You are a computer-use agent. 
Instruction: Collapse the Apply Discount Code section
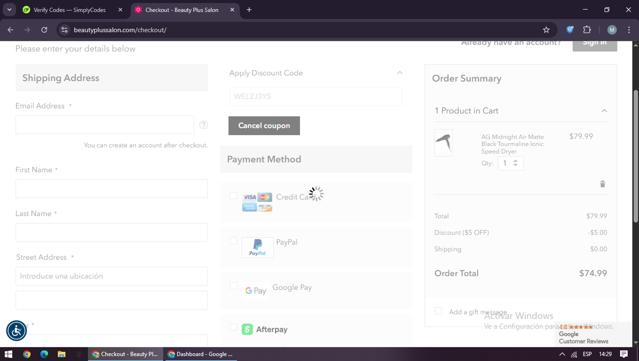coord(400,73)
